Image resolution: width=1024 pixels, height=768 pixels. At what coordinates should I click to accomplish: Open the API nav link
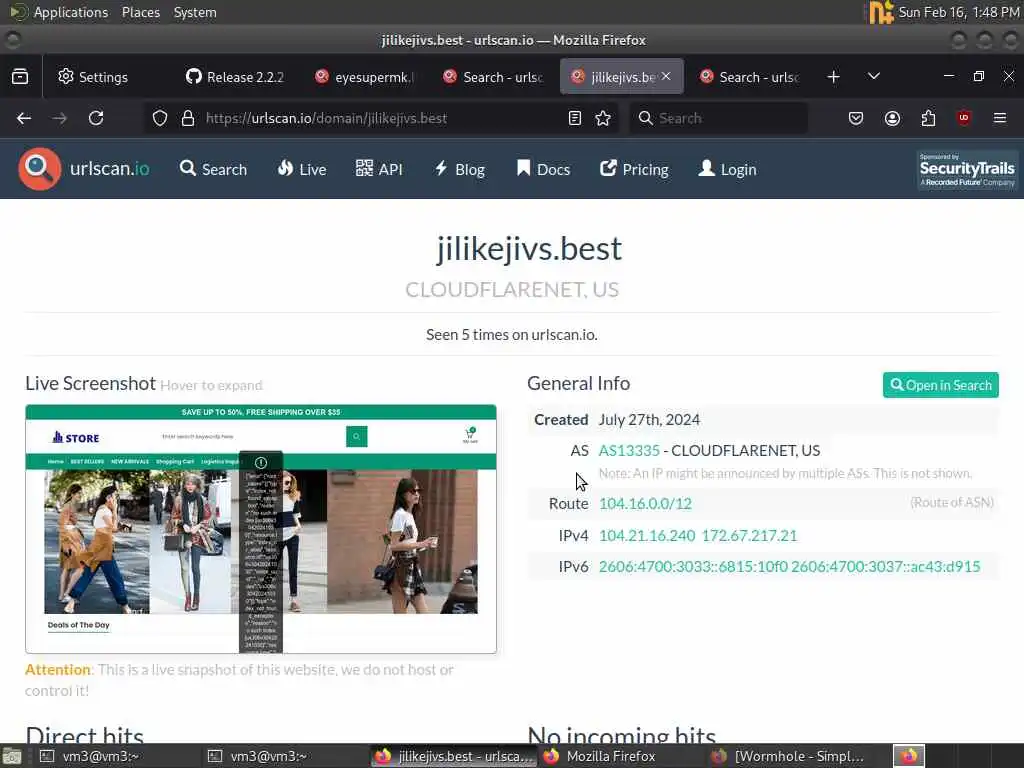click(x=379, y=169)
